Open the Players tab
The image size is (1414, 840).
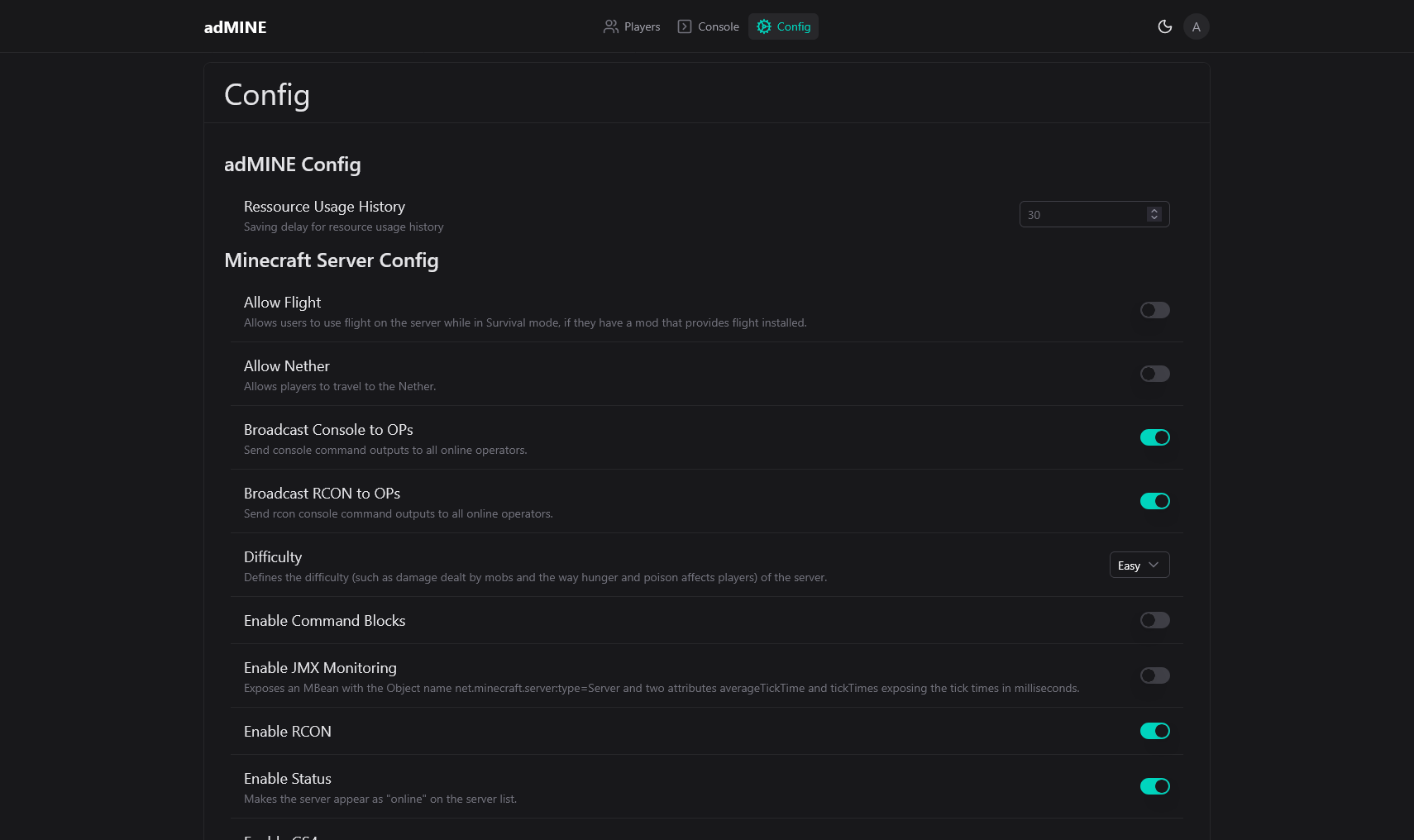(x=632, y=26)
